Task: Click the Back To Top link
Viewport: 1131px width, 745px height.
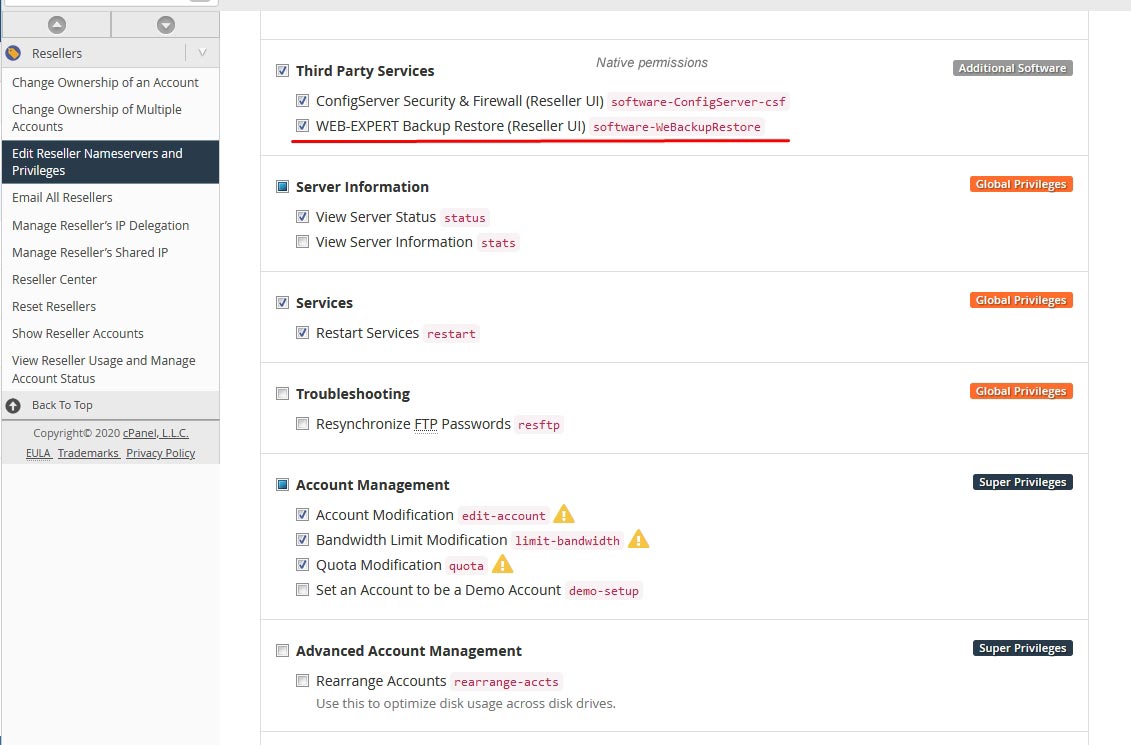Action: [62, 405]
